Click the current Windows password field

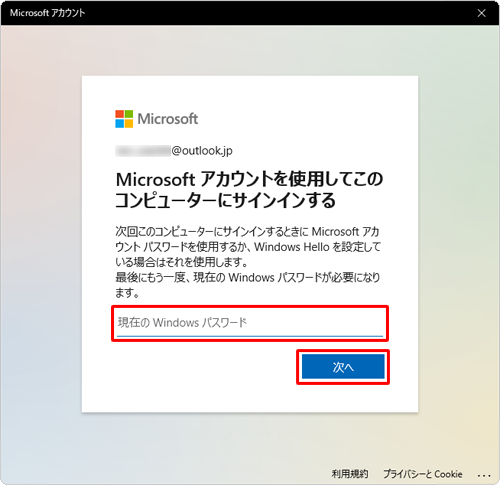(x=250, y=323)
